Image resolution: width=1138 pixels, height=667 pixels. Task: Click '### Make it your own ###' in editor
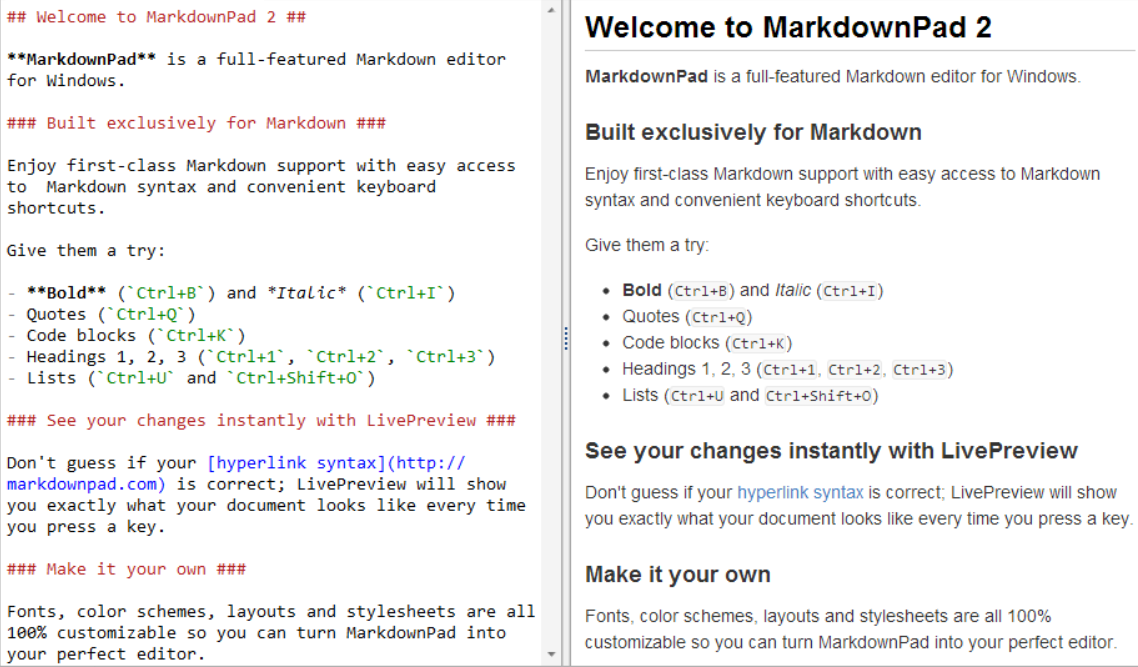tap(126, 569)
